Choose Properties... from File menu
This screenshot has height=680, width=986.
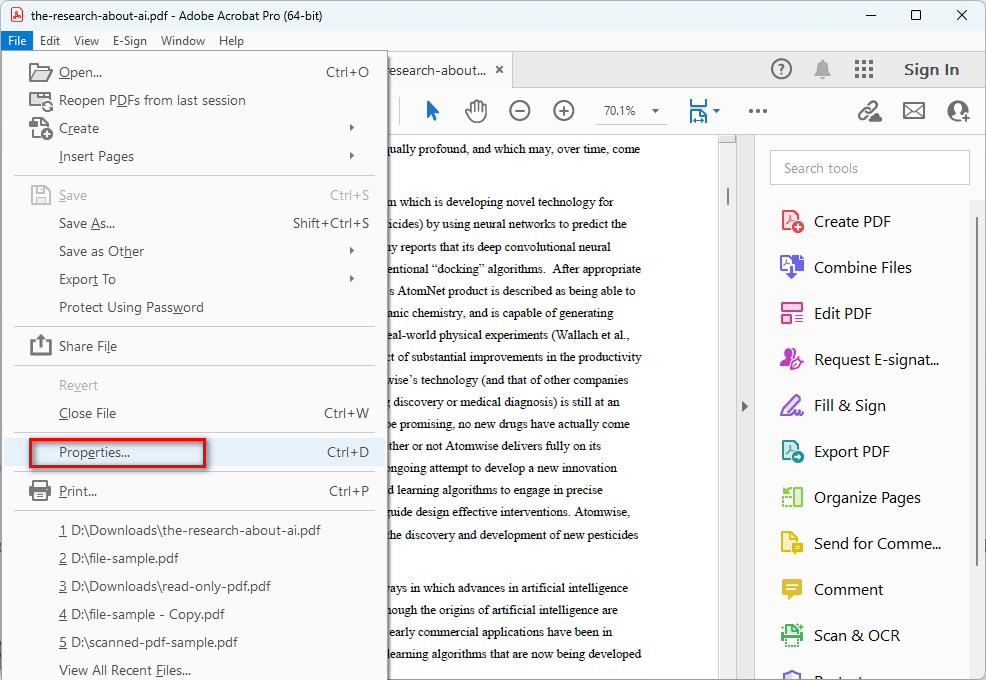click(x=195, y=452)
